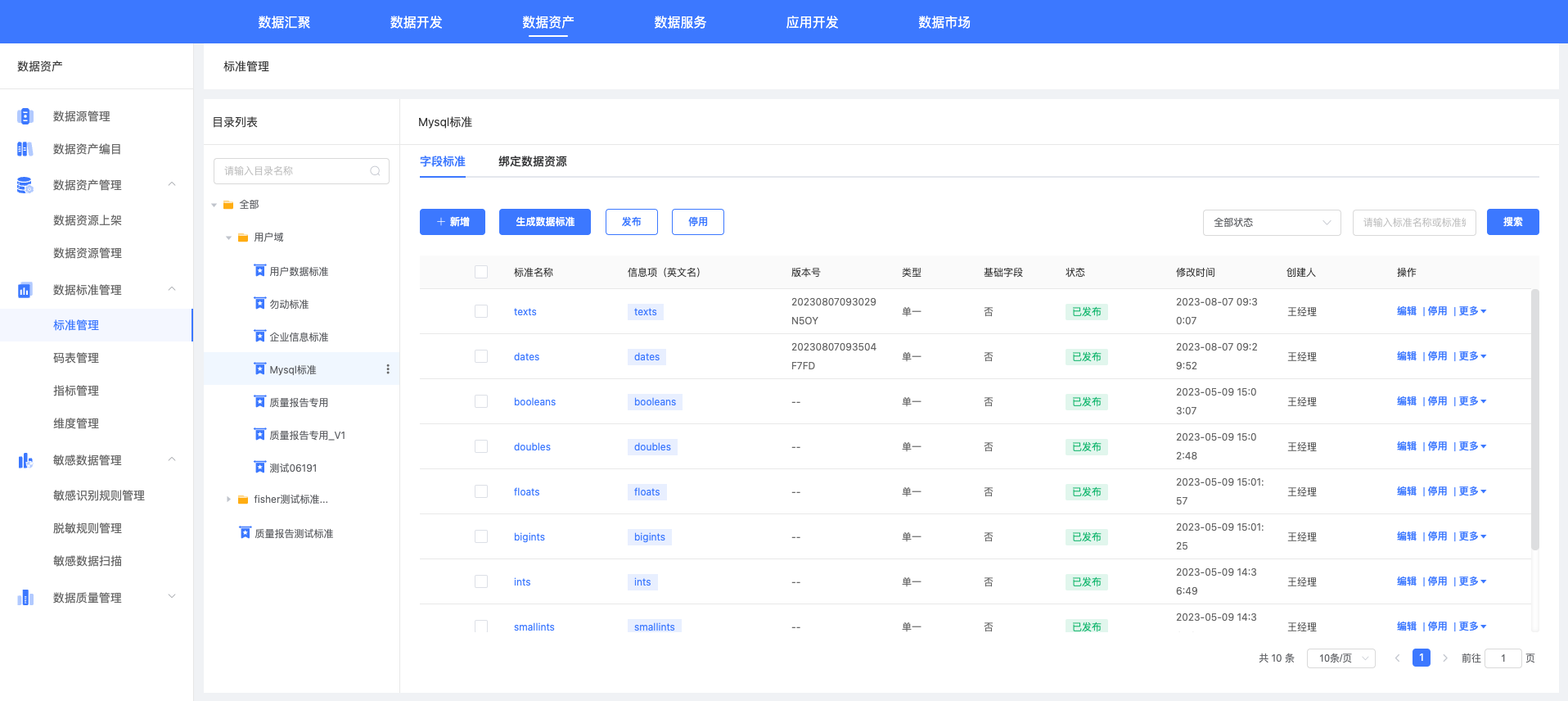Click the 新增 button
The height and width of the screenshot is (701, 1568).
453,222
